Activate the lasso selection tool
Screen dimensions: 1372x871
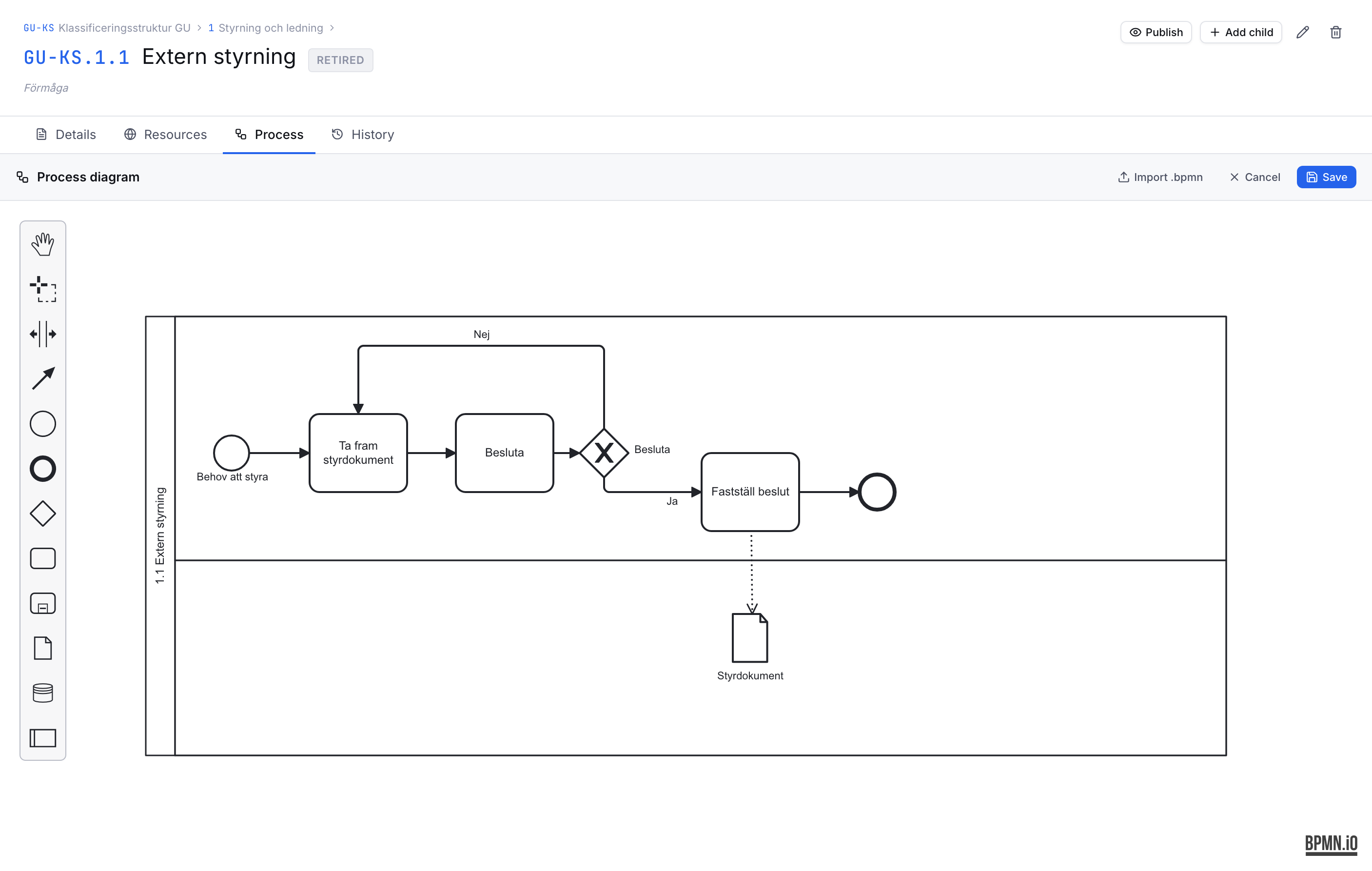[x=43, y=289]
